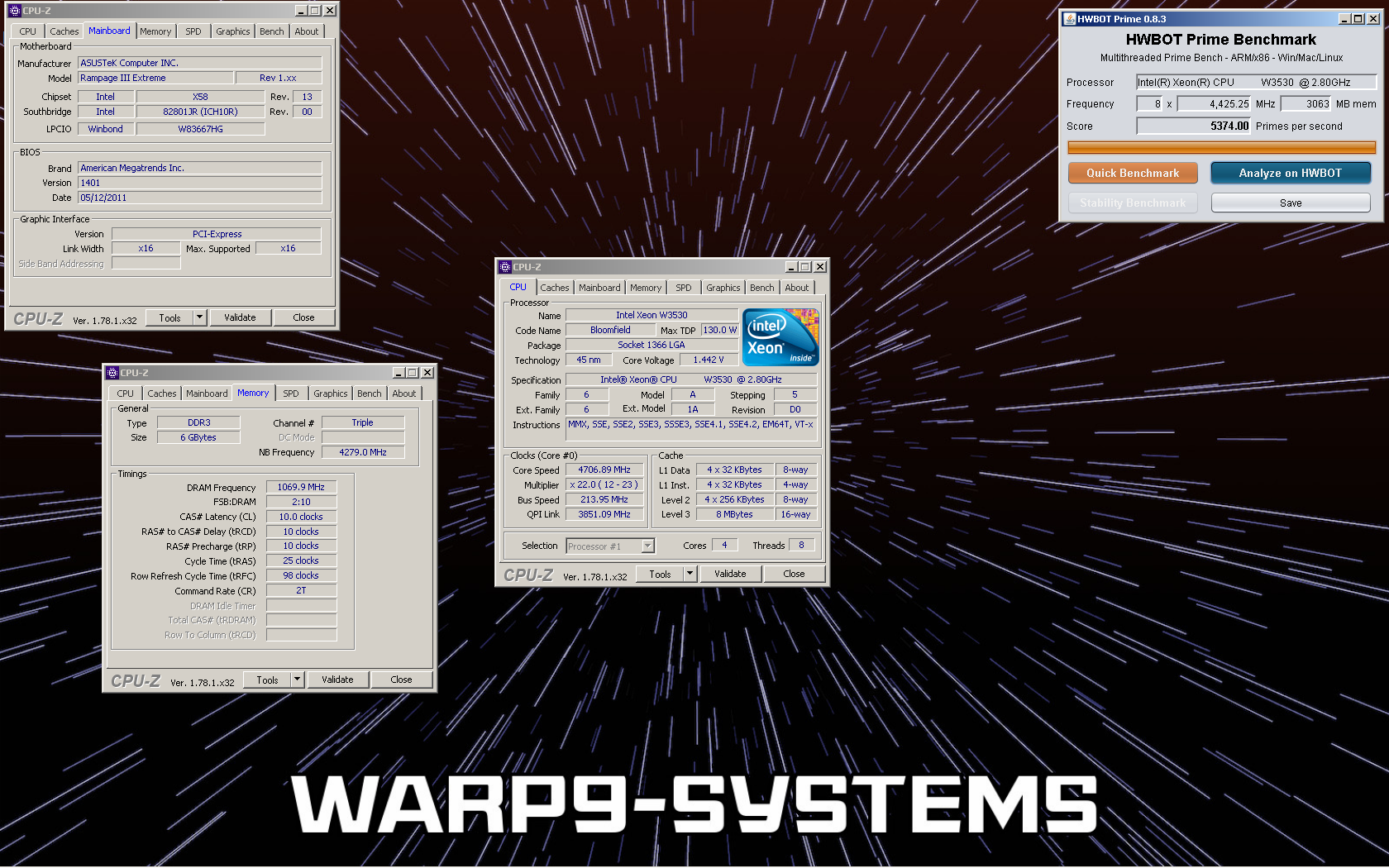
Task: Click Validate in Mainboard window
Action: pos(240,317)
